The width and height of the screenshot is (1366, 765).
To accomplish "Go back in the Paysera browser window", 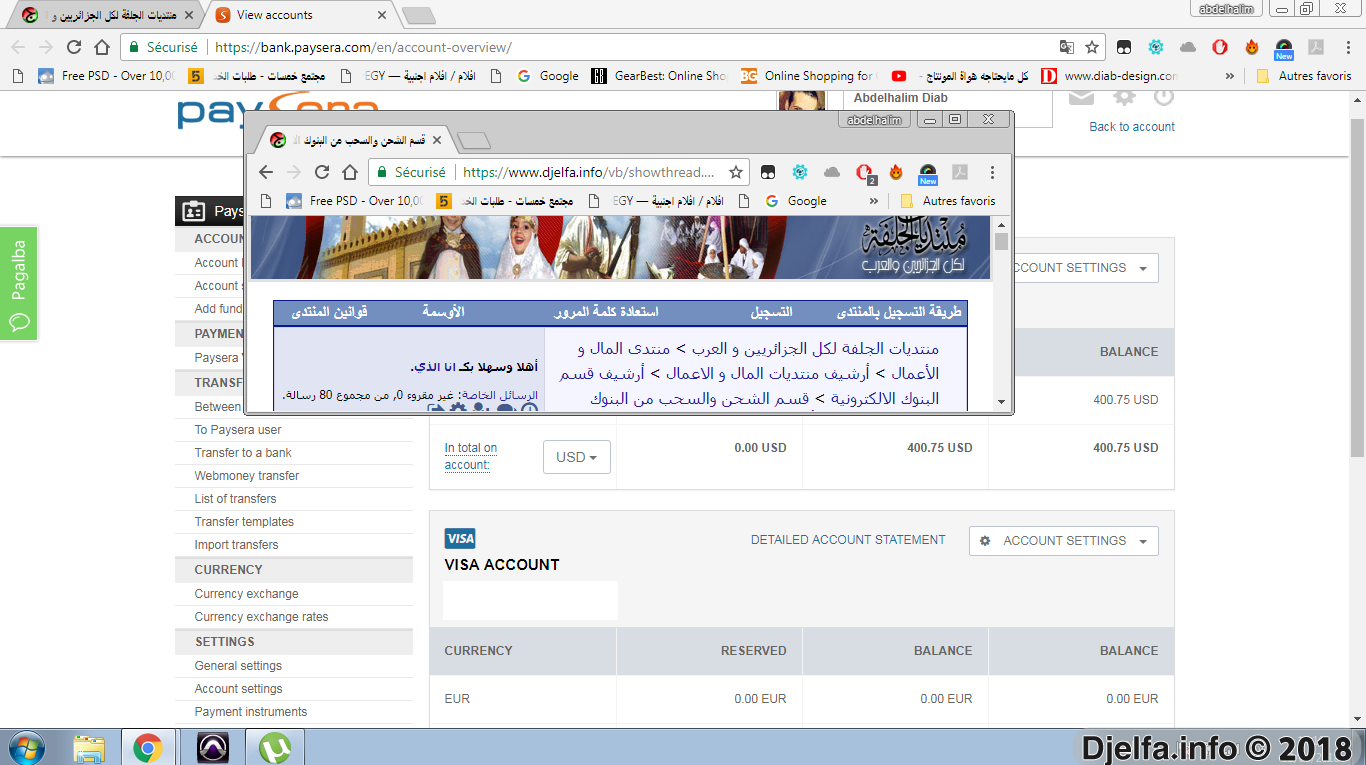I will [18, 47].
